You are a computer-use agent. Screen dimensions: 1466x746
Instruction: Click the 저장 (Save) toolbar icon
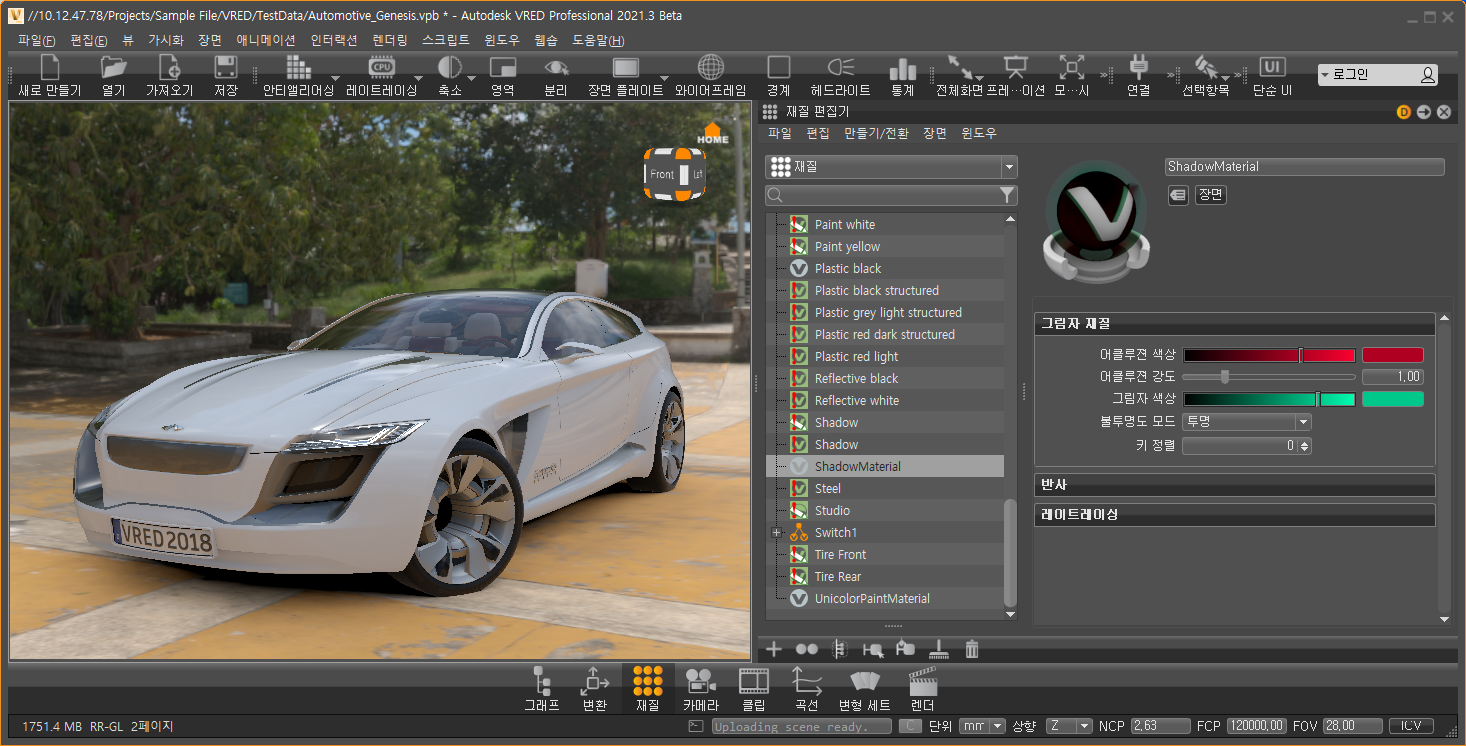[225, 70]
